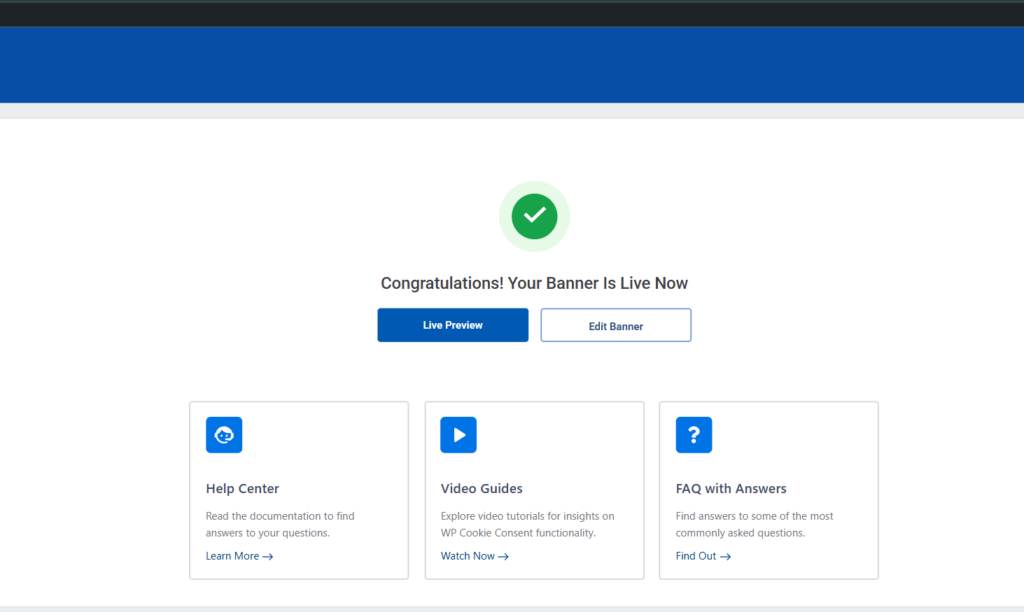Viewport: 1024px width, 612px height.
Task: Click the green checkmark success icon
Action: click(534, 215)
